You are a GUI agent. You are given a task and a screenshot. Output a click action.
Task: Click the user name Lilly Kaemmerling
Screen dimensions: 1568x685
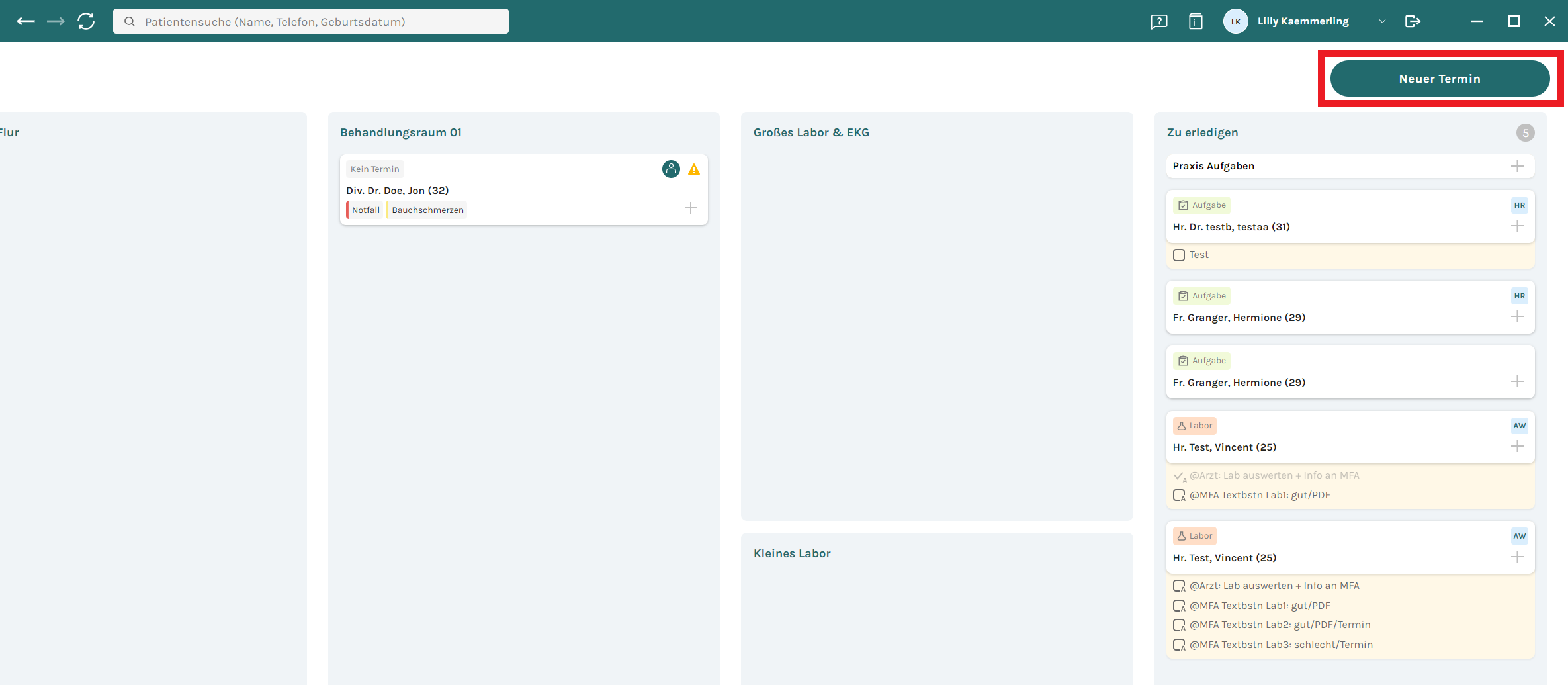(x=1303, y=21)
